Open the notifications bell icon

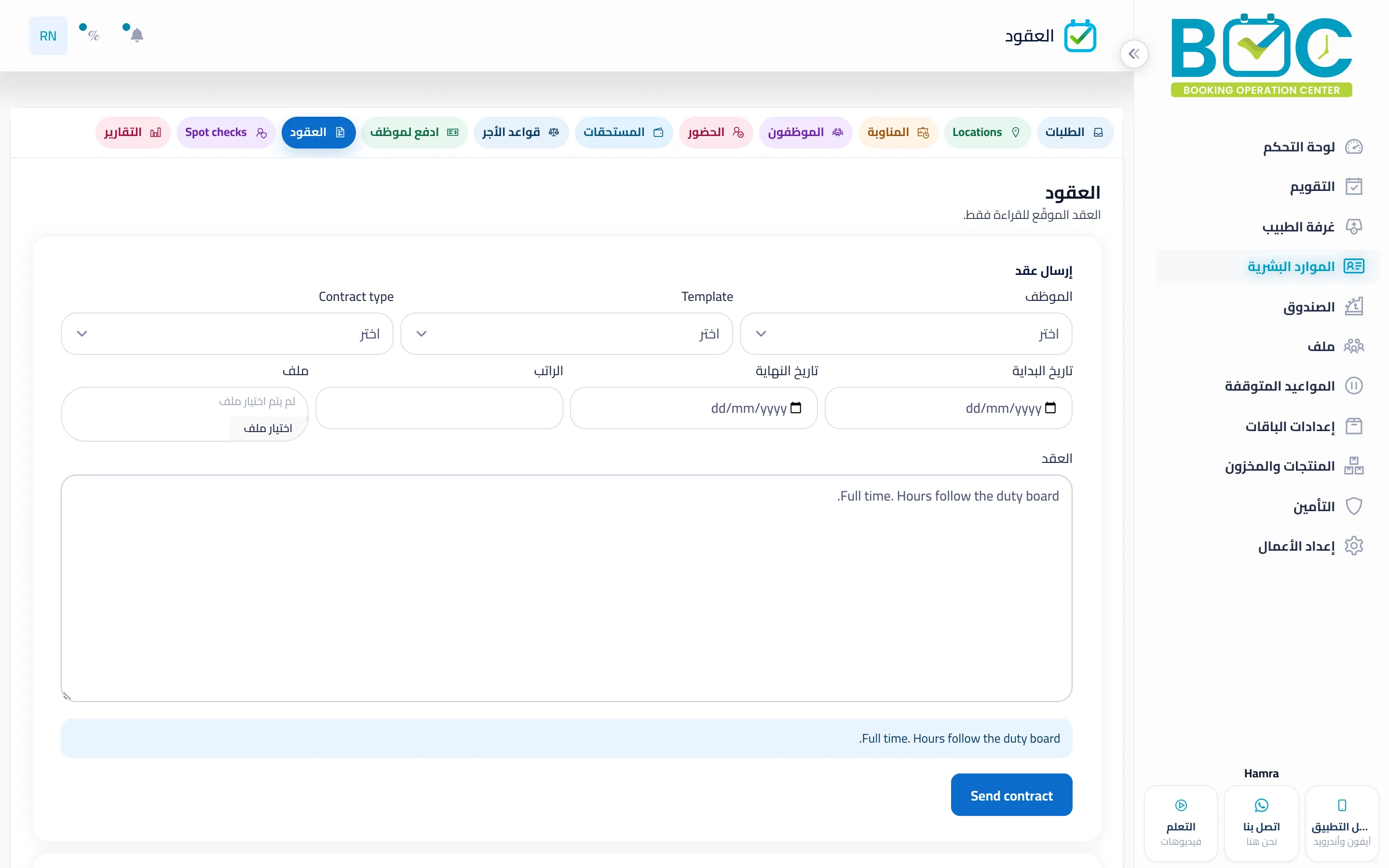pos(136,36)
